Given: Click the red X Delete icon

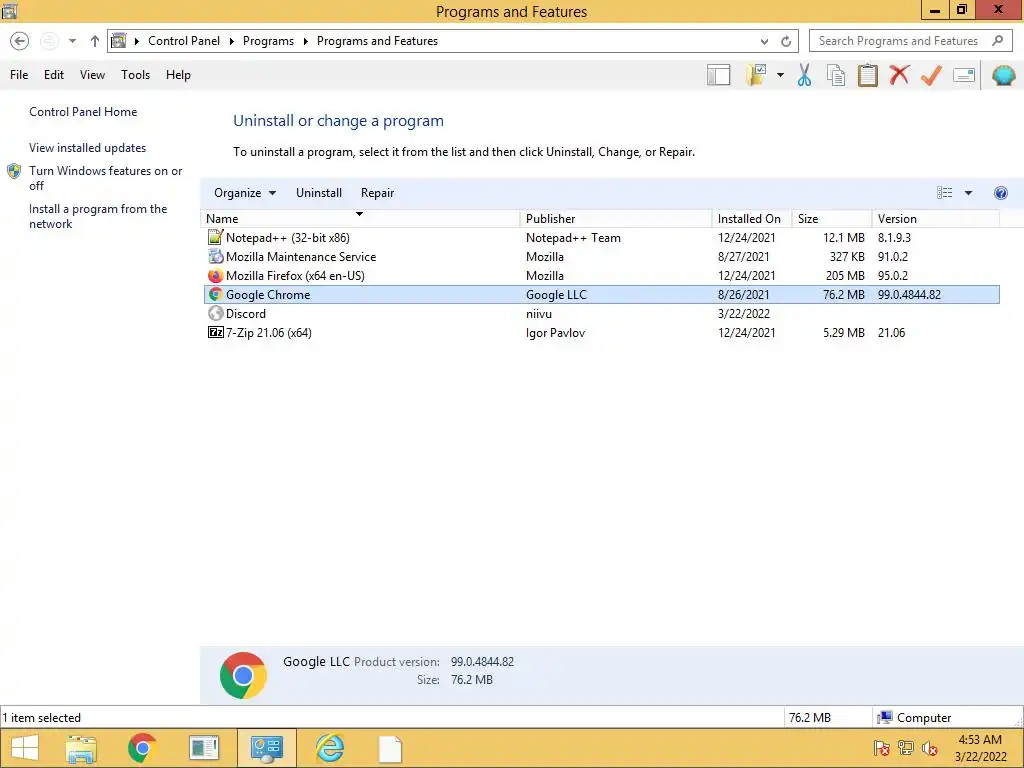Looking at the screenshot, I should tap(899, 74).
